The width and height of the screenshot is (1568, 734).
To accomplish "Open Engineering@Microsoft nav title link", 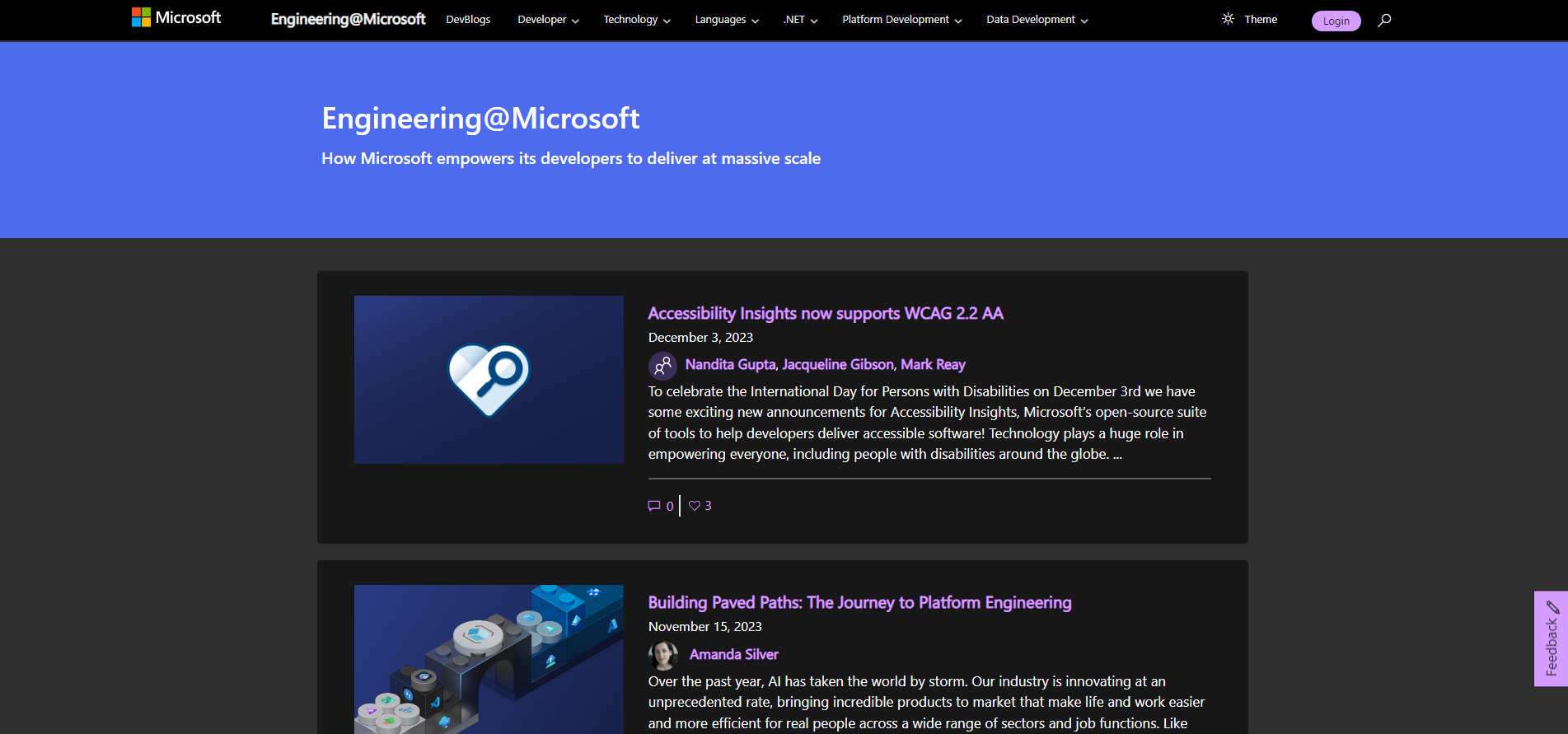I will 348,19.
